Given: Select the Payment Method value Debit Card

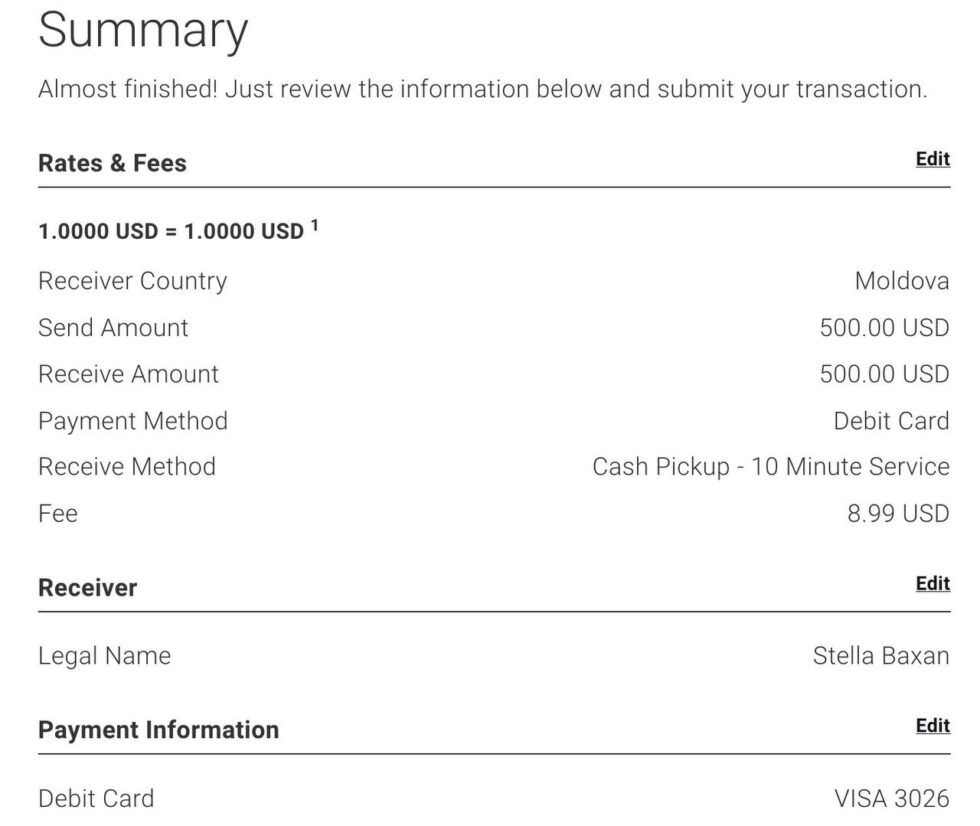Looking at the screenshot, I should point(891,421).
